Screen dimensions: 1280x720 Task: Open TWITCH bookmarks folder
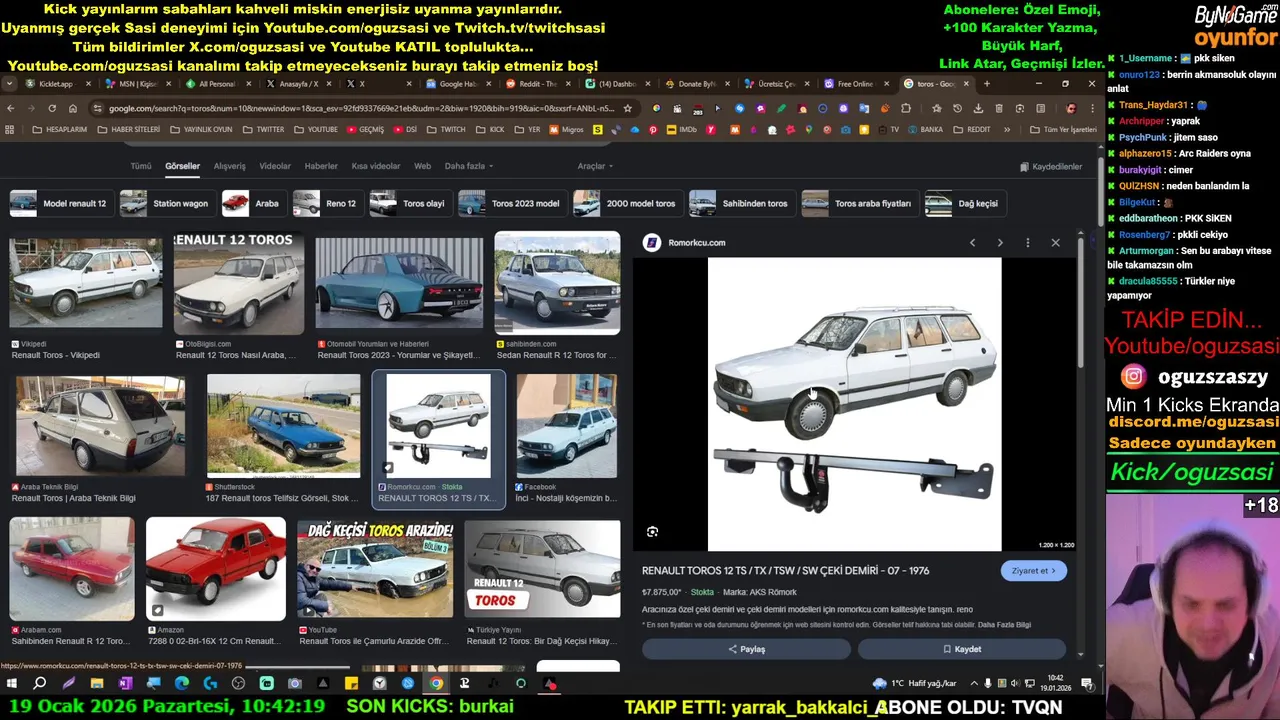pos(446,129)
